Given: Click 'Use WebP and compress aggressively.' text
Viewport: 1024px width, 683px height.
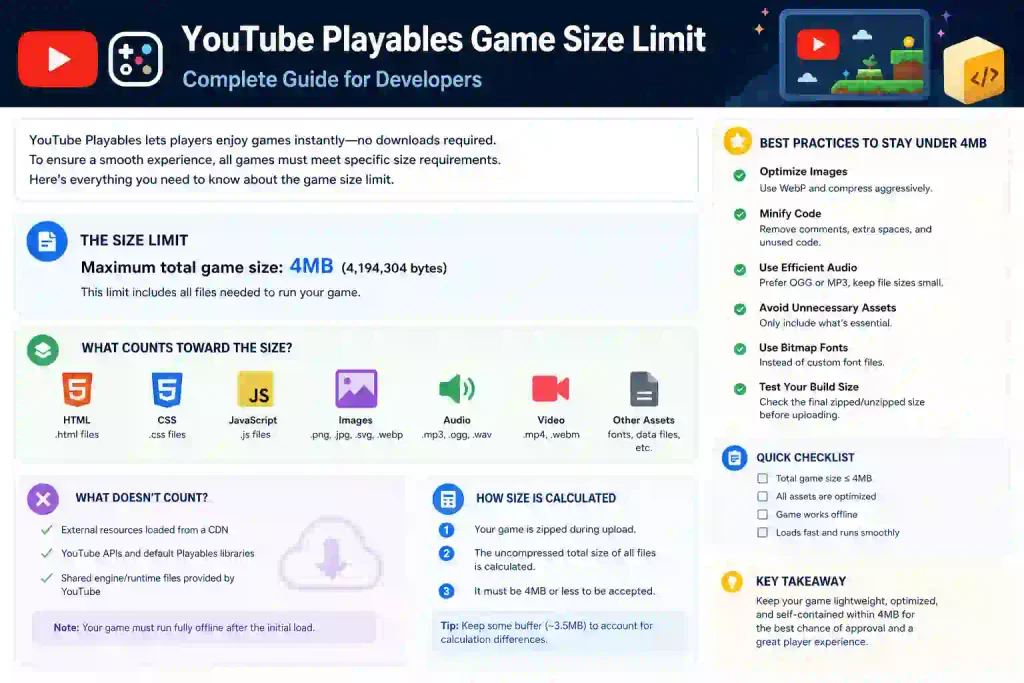Looking at the screenshot, I should (846, 188).
